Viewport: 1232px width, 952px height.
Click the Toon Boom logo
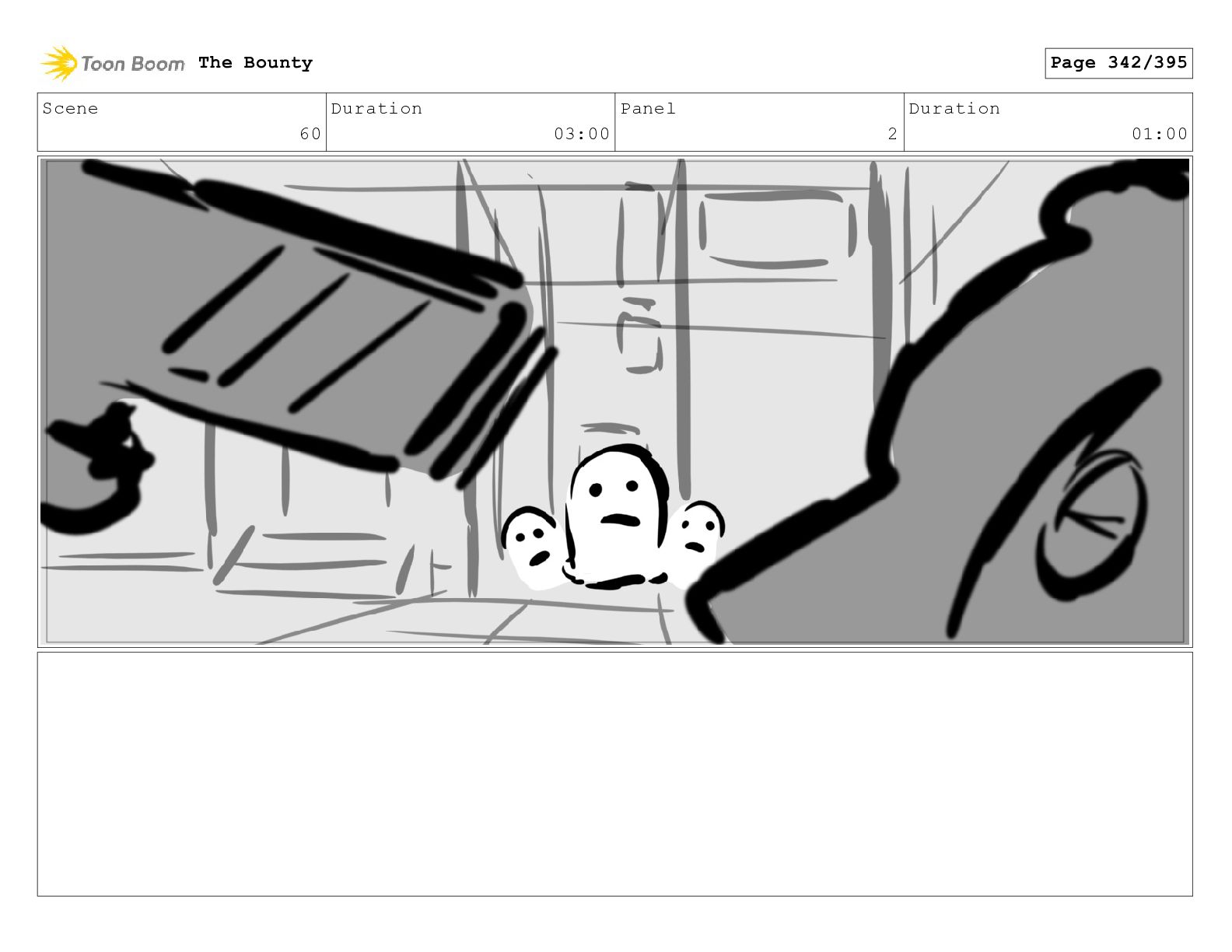(113, 63)
